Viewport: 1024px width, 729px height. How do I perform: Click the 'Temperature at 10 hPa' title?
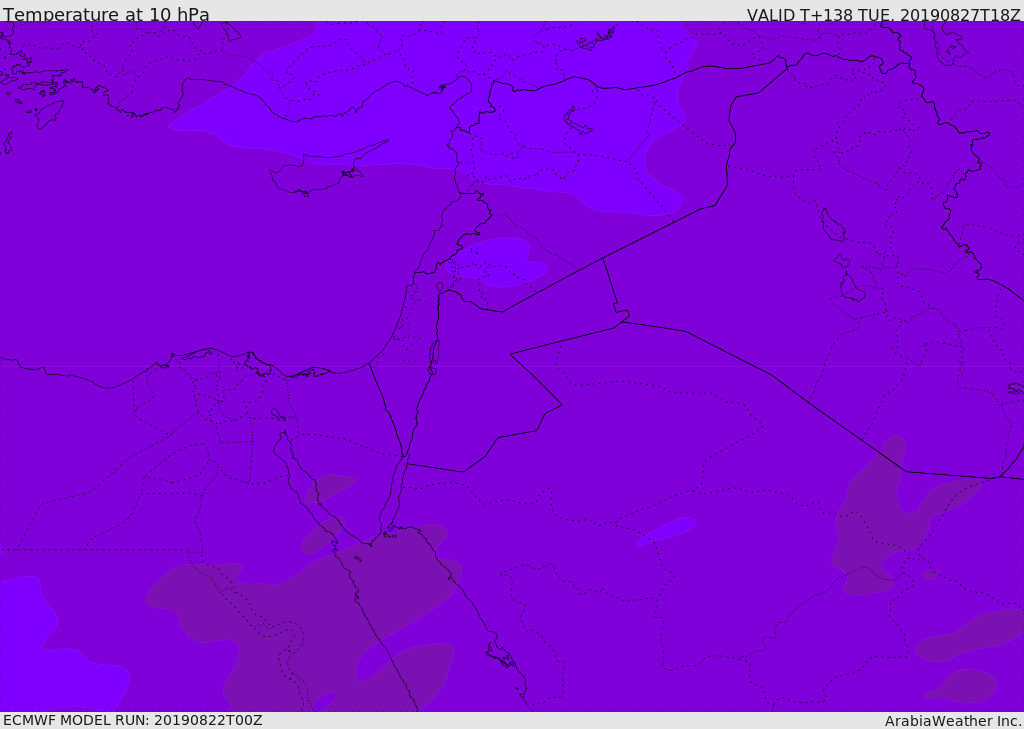point(106,14)
